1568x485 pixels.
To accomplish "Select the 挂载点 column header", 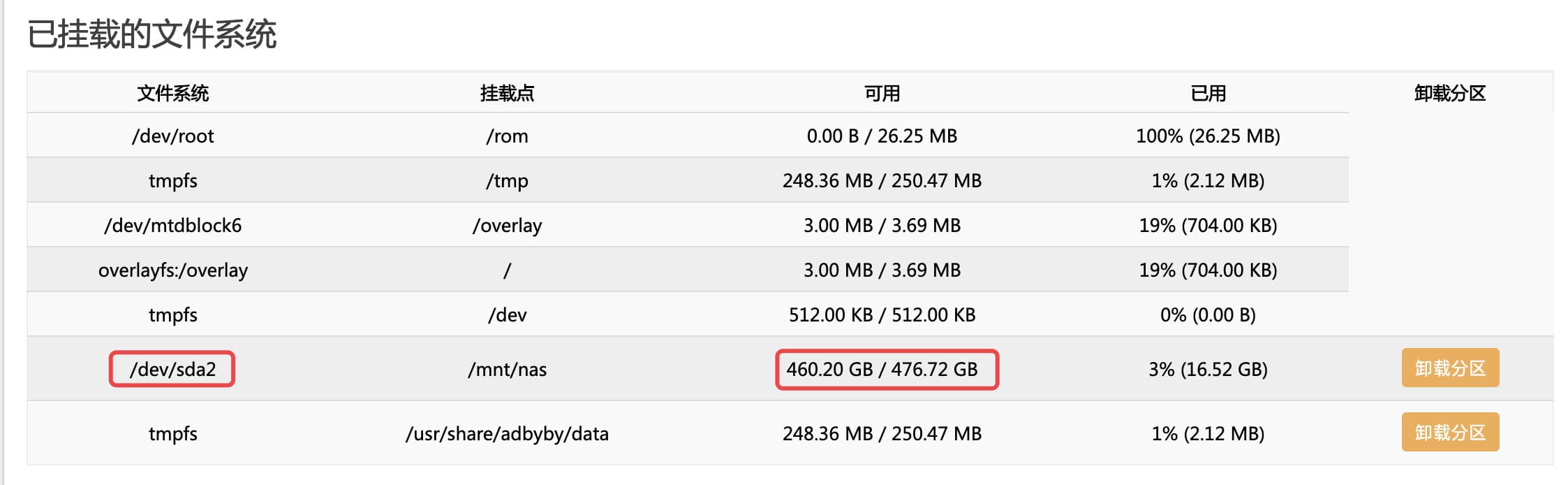I will 507,93.
